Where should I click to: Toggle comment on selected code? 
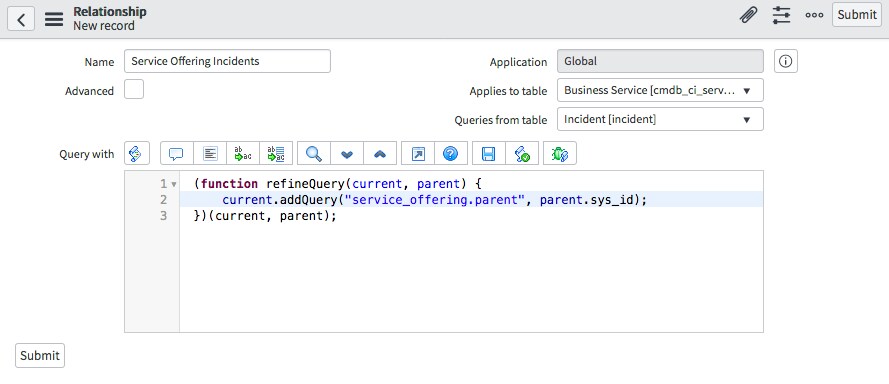[x=177, y=153]
